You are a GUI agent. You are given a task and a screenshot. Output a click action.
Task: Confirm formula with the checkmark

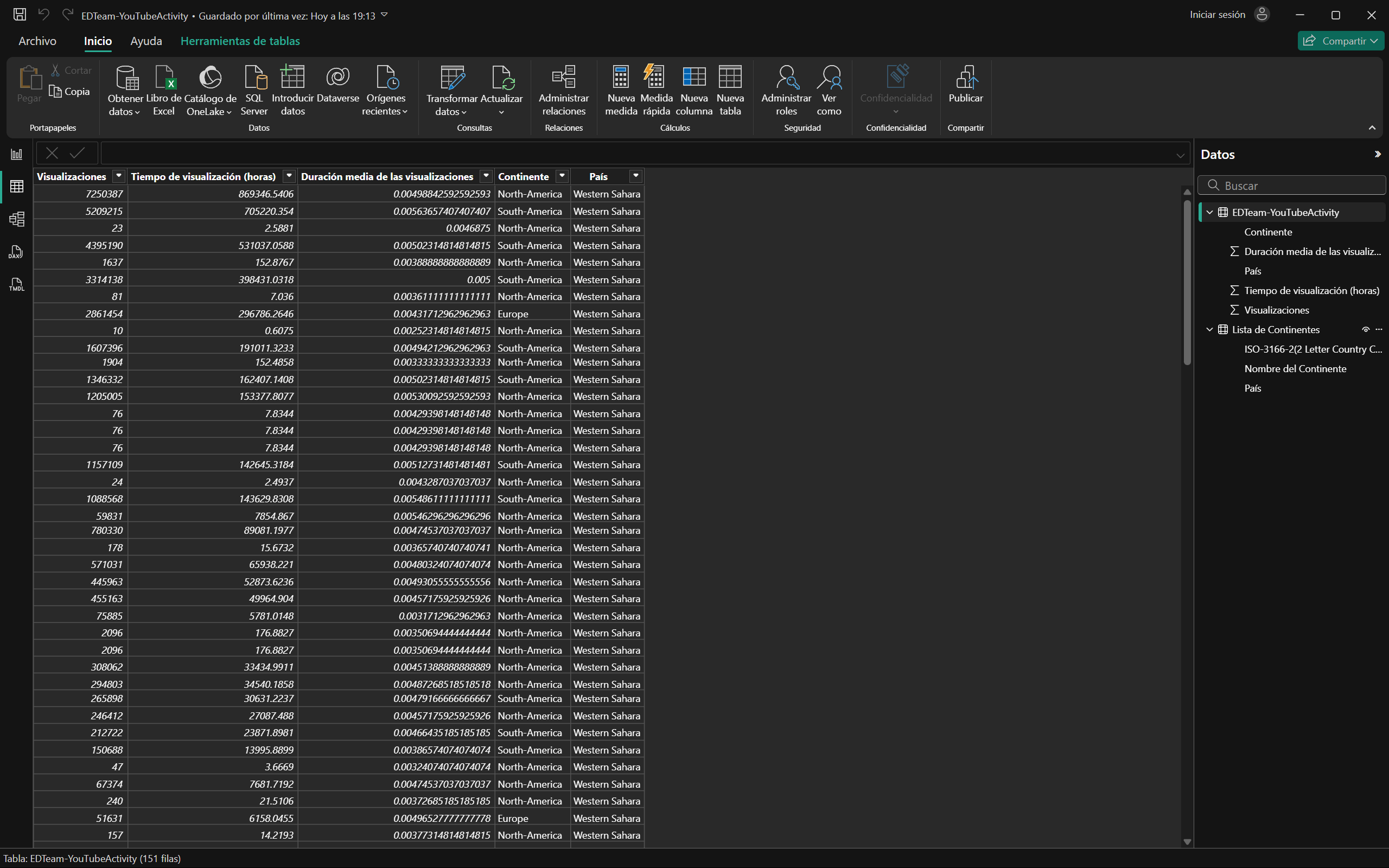(x=77, y=152)
